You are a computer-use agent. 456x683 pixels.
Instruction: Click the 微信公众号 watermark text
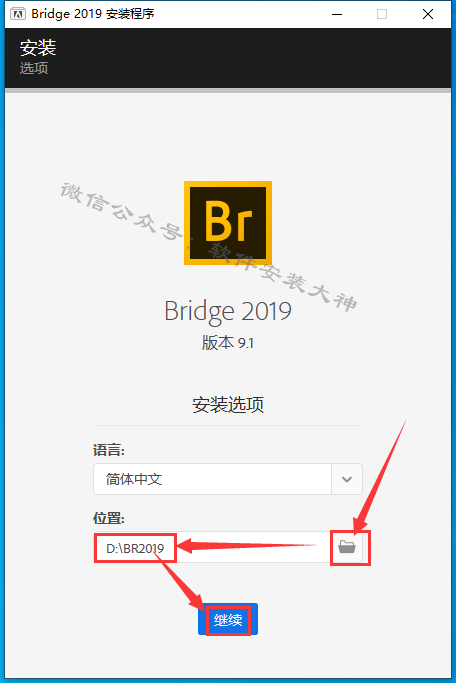(121, 212)
